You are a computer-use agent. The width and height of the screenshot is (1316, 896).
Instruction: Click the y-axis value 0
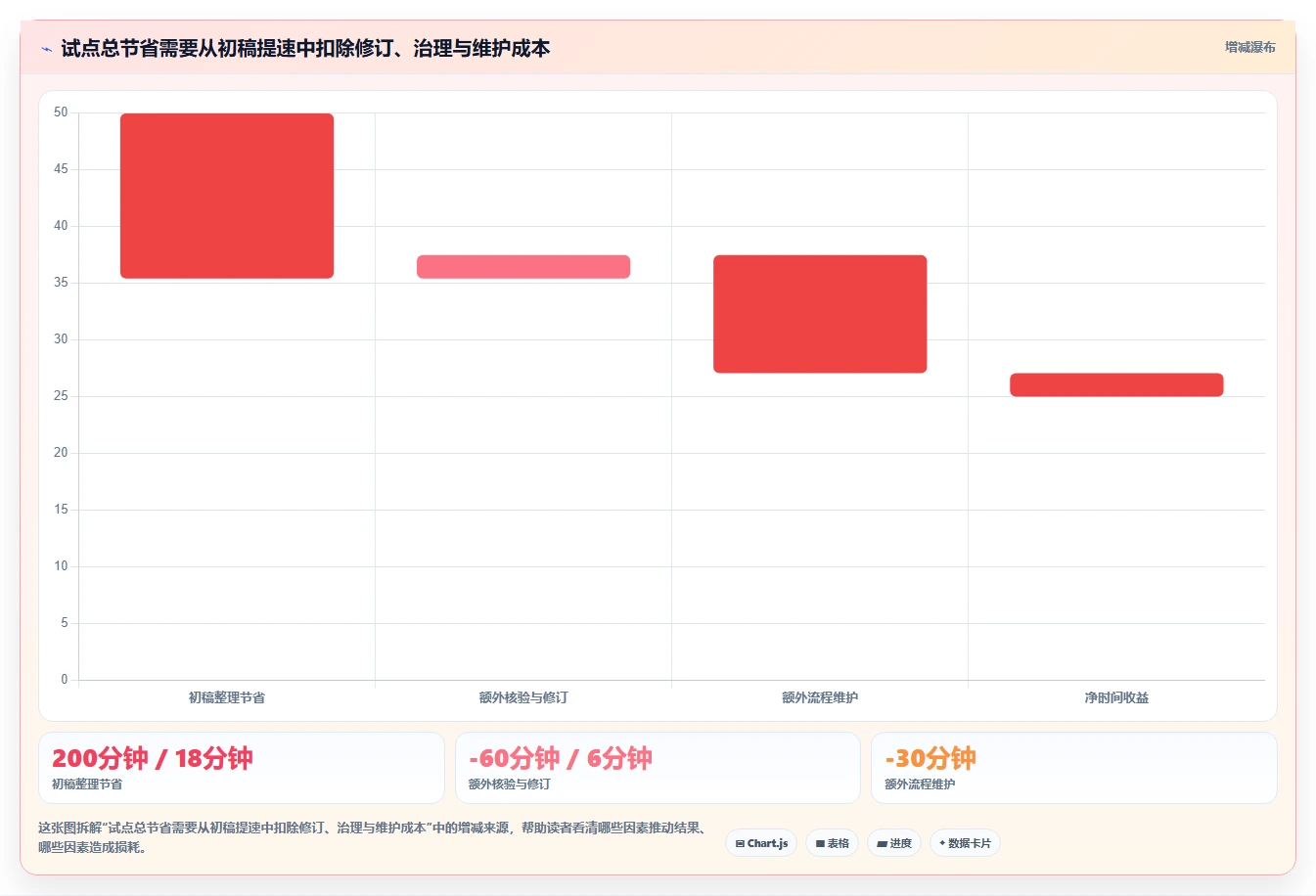65,679
